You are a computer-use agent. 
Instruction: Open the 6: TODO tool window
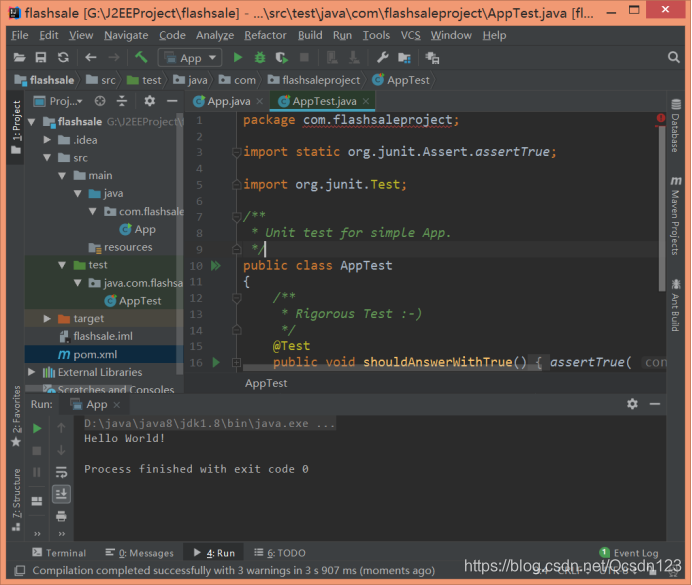280,553
